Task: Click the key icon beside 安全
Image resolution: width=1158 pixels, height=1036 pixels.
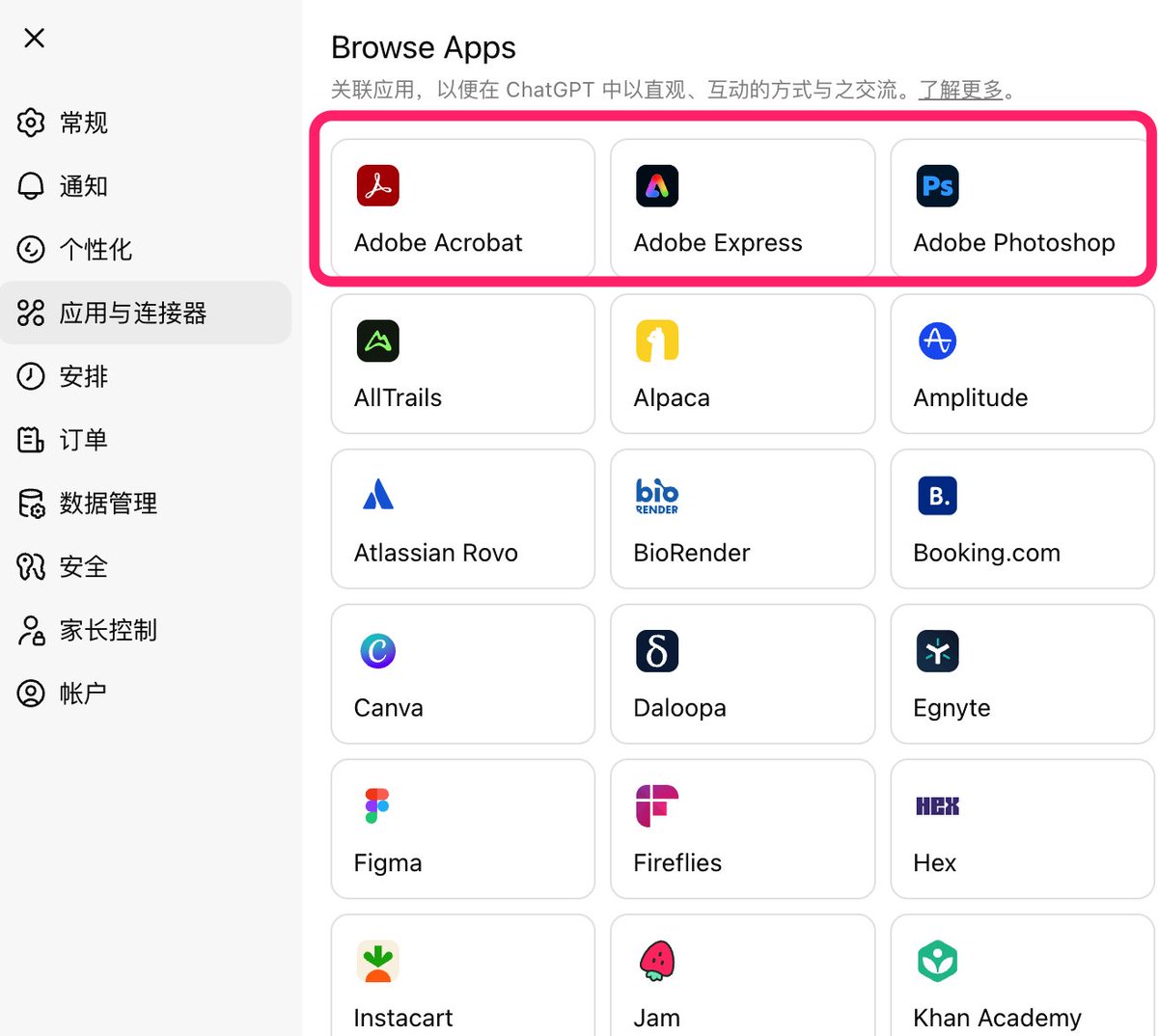Action: tap(31, 566)
